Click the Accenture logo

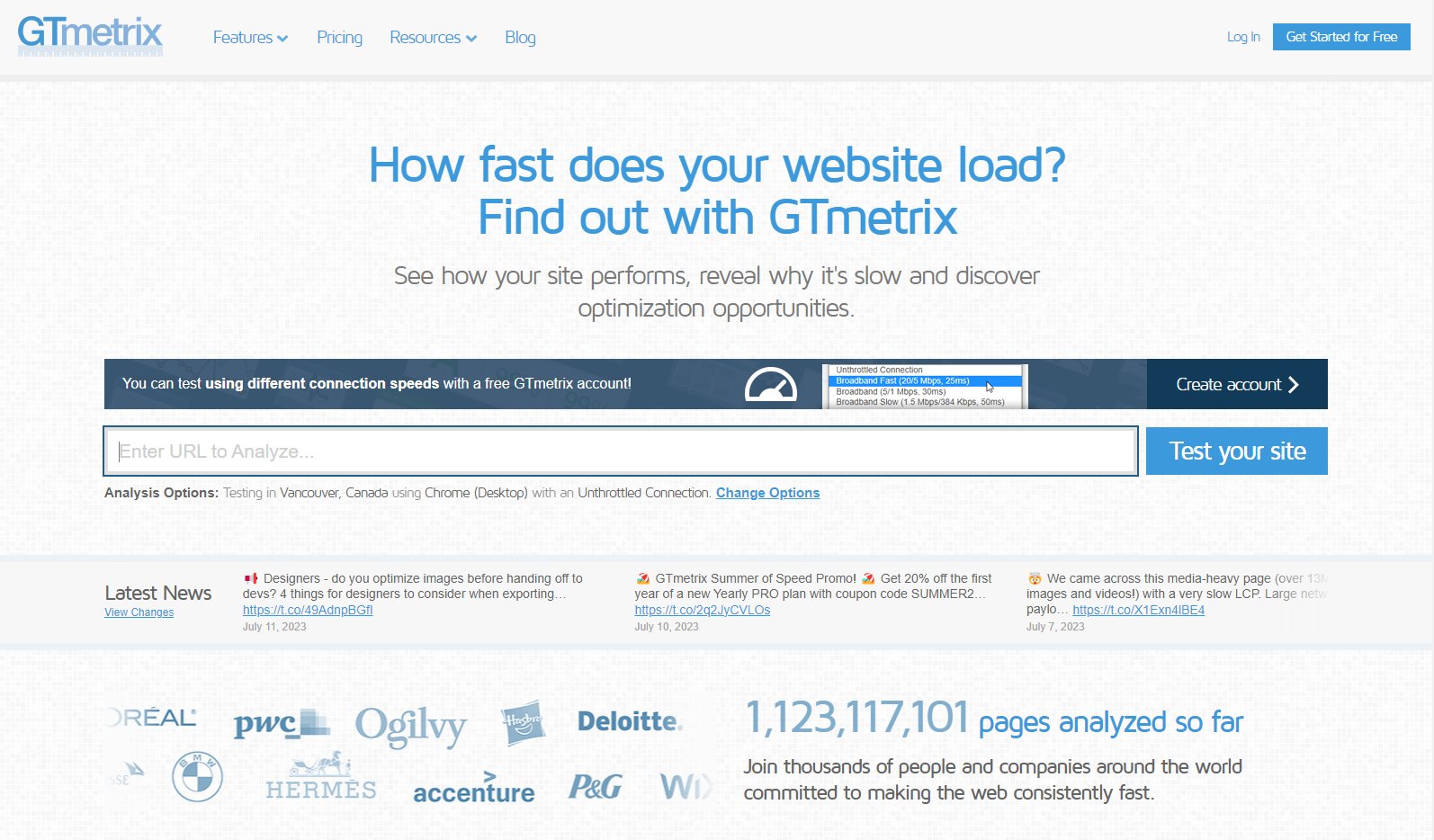coord(473,788)
